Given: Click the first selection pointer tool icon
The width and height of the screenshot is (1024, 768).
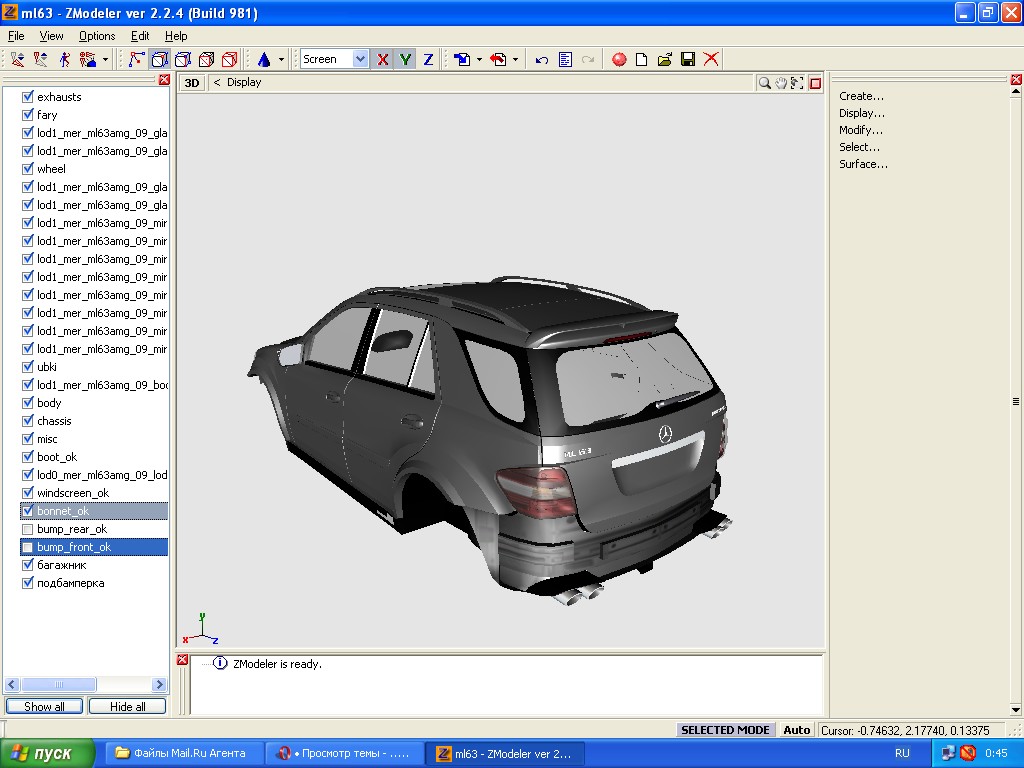Looking at the screenshot, I should pyautogui.click(x=18, y=59).
